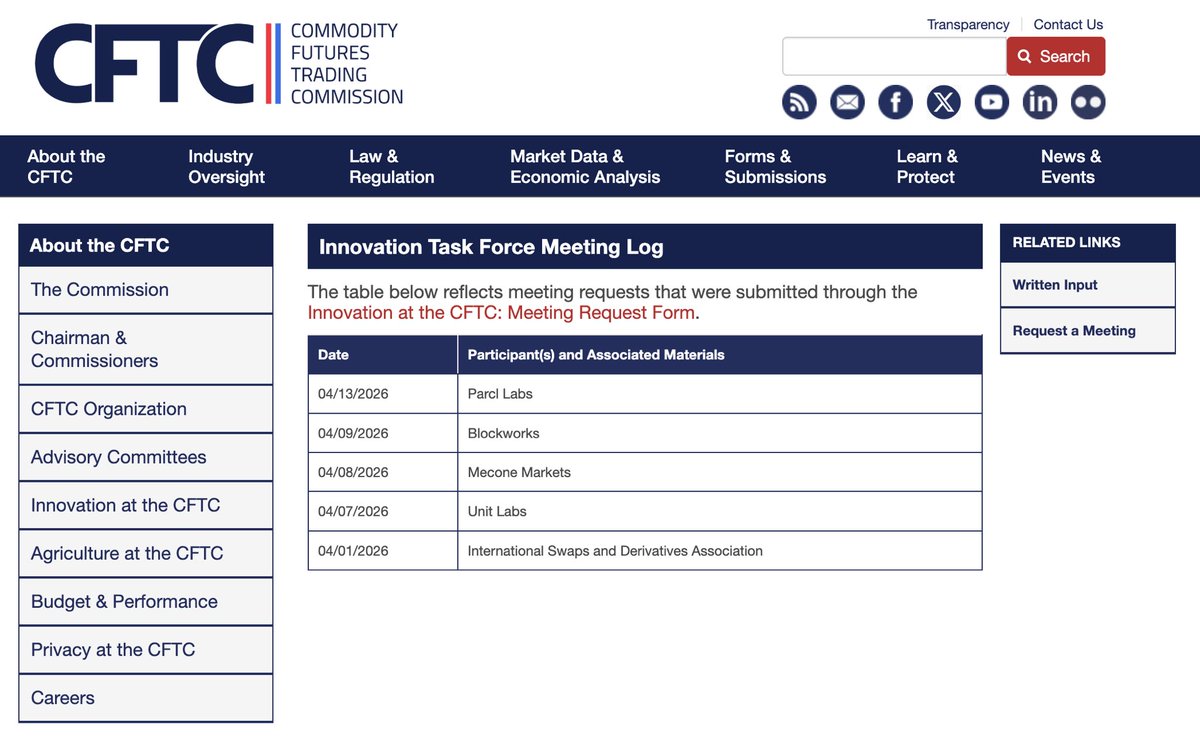Click the 04/09/2026 date cell
Image resolution: width=1200 pixels, height=742 pixels.
tap(383, 433)
